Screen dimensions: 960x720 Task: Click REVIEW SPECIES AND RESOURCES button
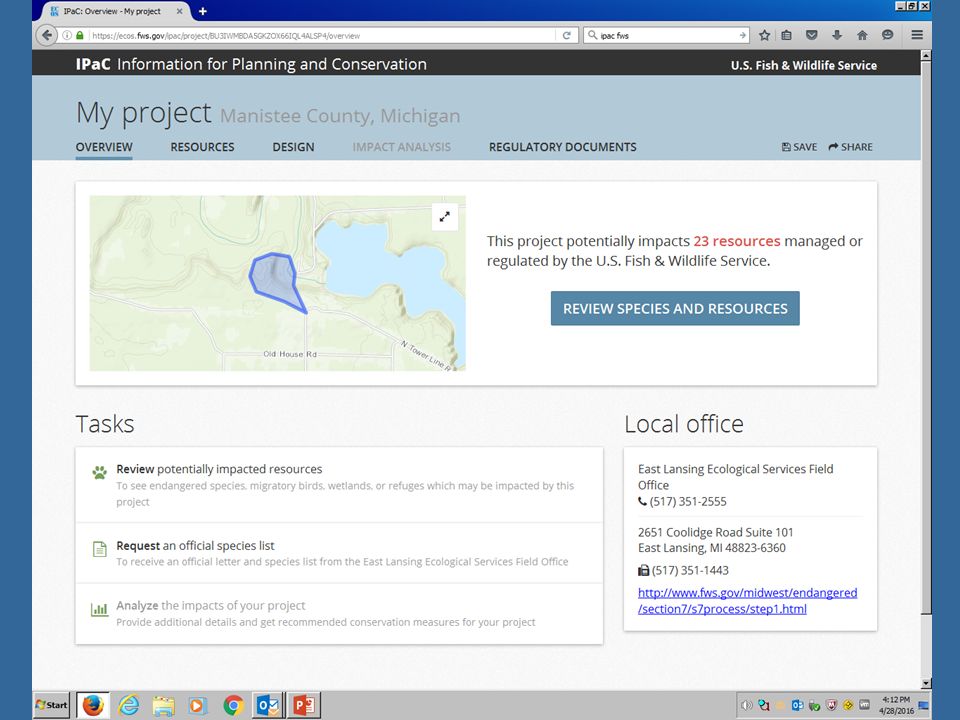(x=675, y=309)
